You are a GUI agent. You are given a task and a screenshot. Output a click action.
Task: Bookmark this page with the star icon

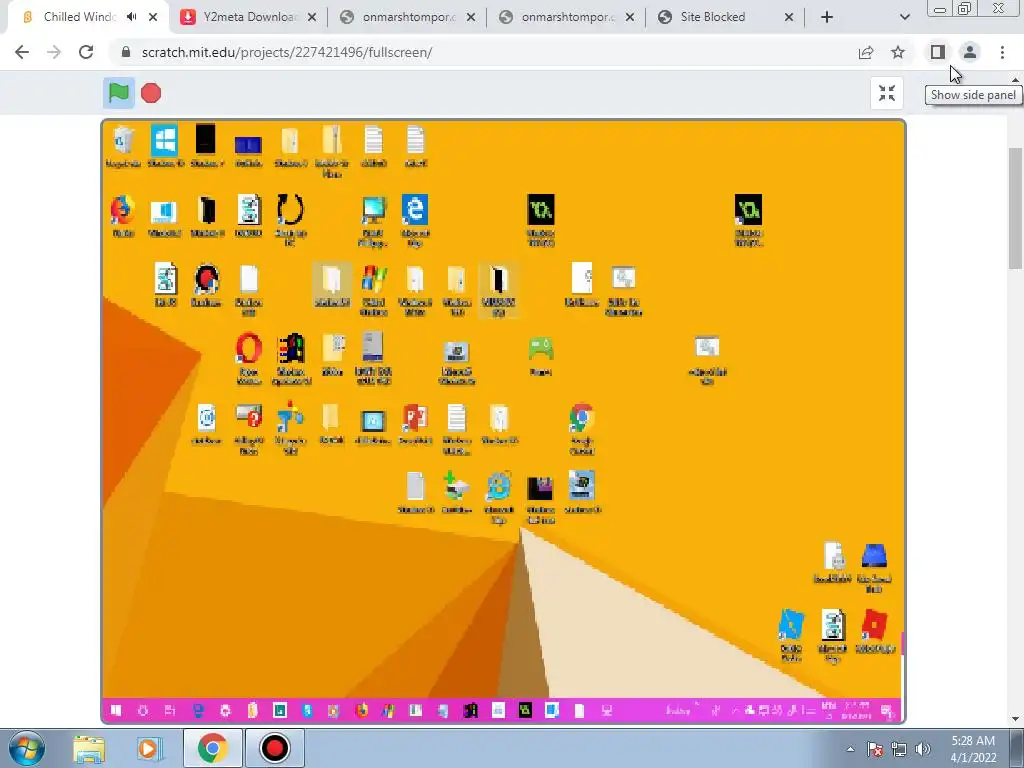(898, 52)
